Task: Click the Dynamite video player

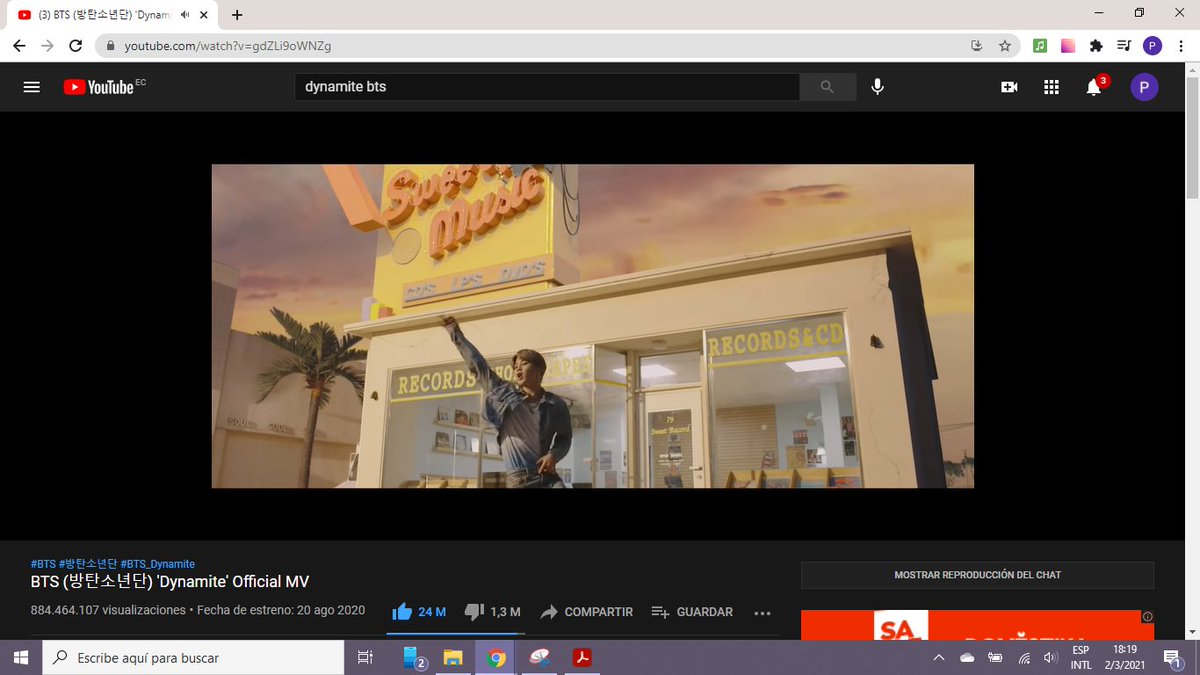Action: [593, 326]
